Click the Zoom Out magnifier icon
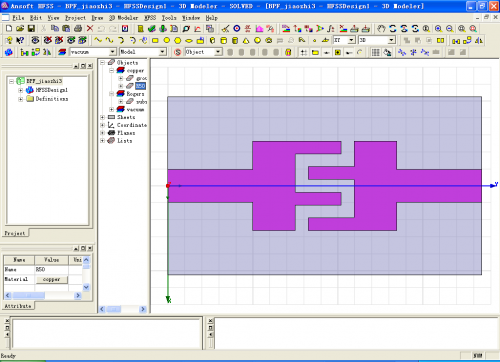This screenshot has height=362, width=500. 450,29
